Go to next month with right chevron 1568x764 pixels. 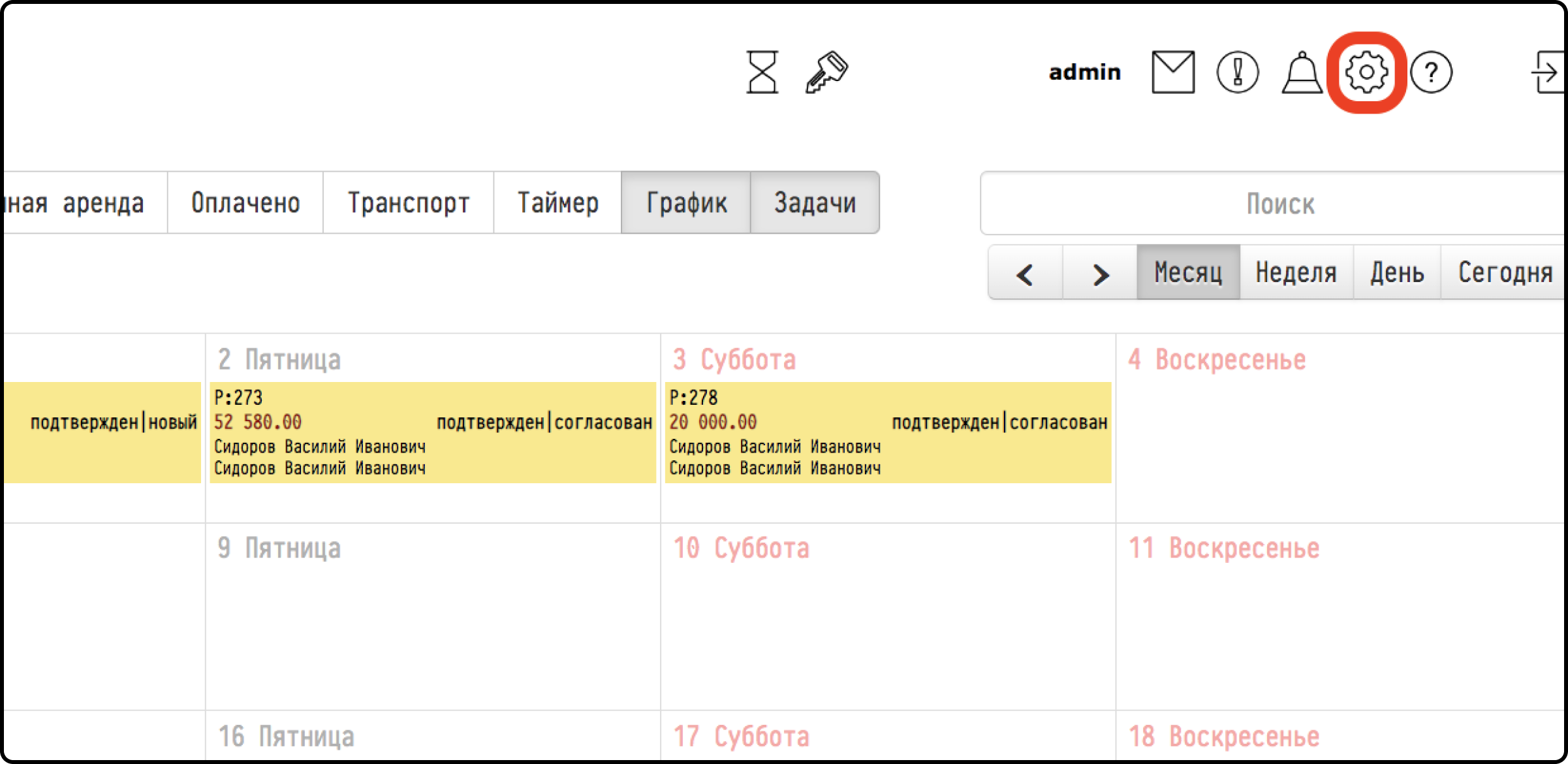[1100, 274]
